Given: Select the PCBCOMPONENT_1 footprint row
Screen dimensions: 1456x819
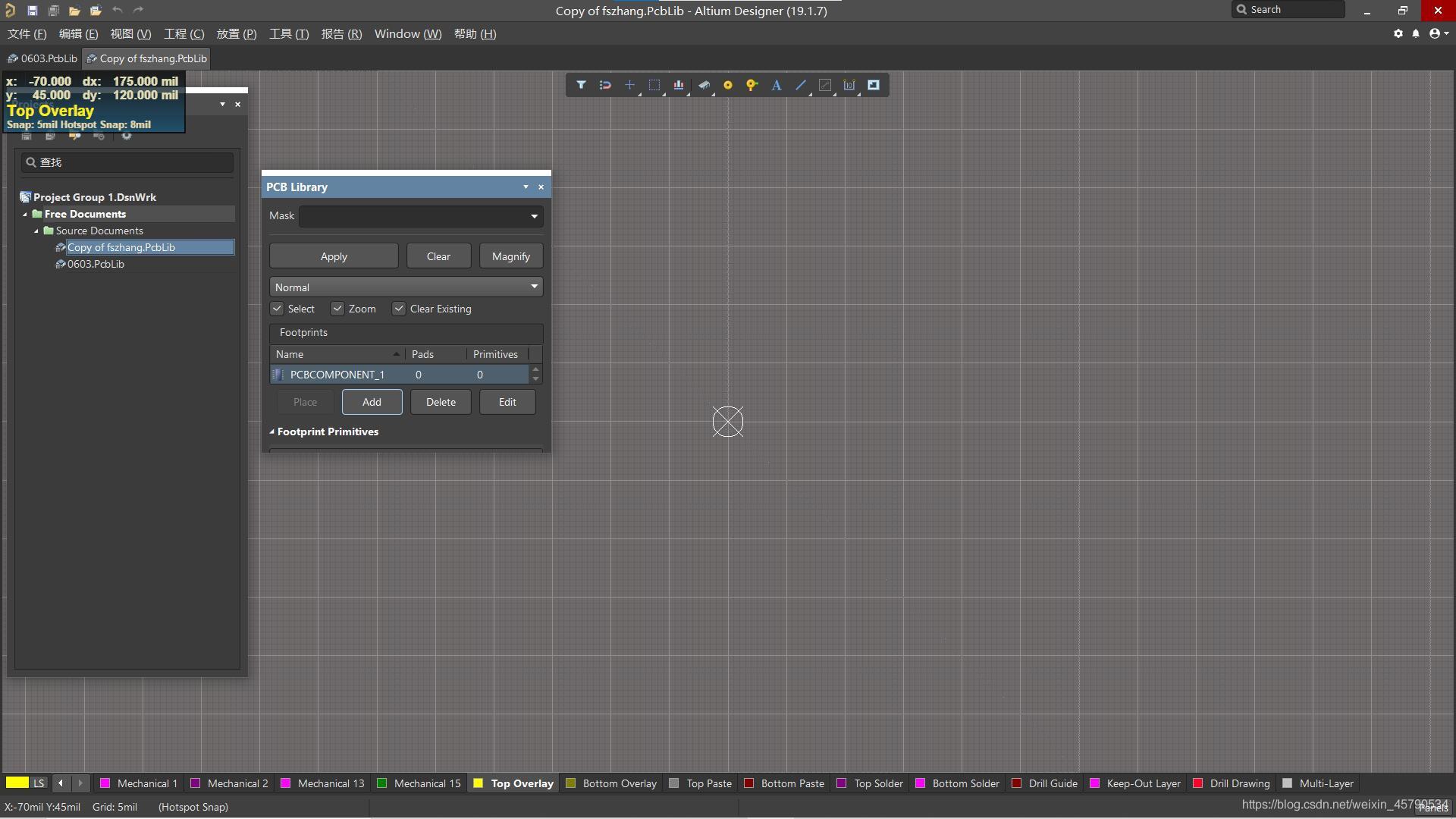Looking at the screenshot, I should coord(399,375).
